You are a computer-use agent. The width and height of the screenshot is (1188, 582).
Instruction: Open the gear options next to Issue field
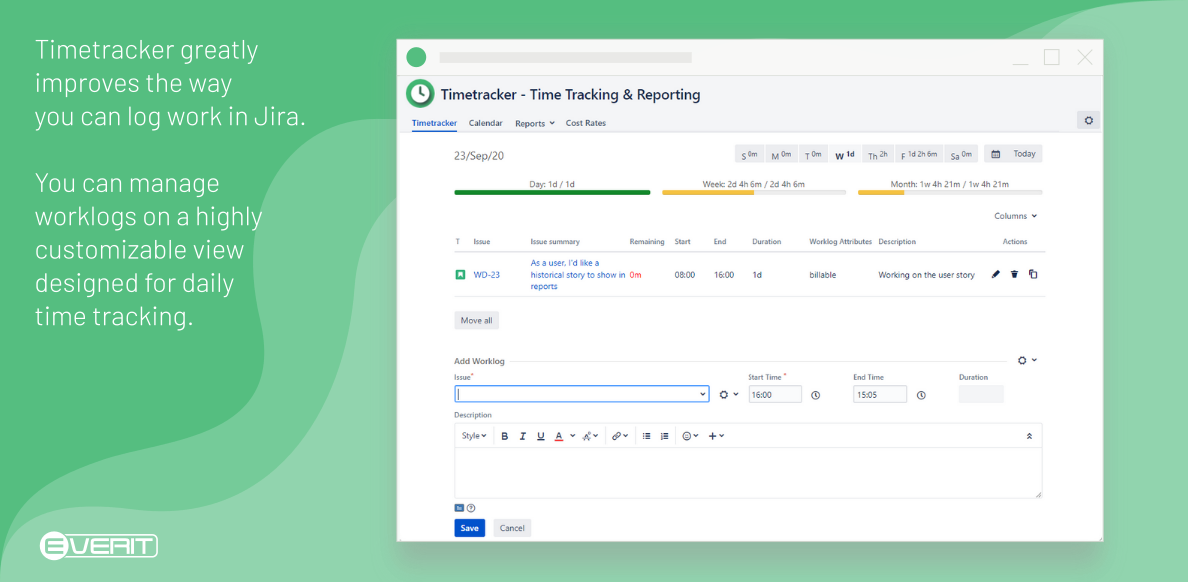(728, 395)
